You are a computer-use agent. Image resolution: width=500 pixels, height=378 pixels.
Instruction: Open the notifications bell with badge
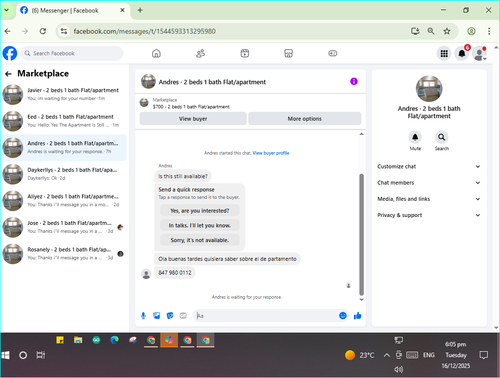tap(462, 53)
